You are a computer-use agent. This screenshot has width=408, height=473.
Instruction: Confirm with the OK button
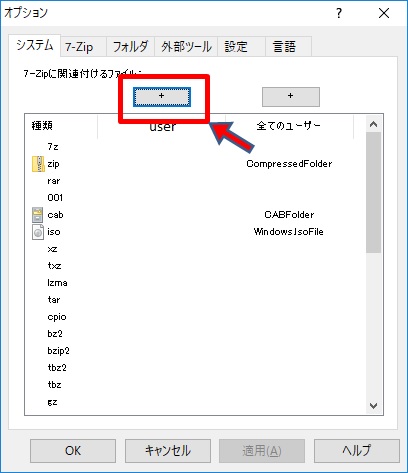tap(73, 451)
